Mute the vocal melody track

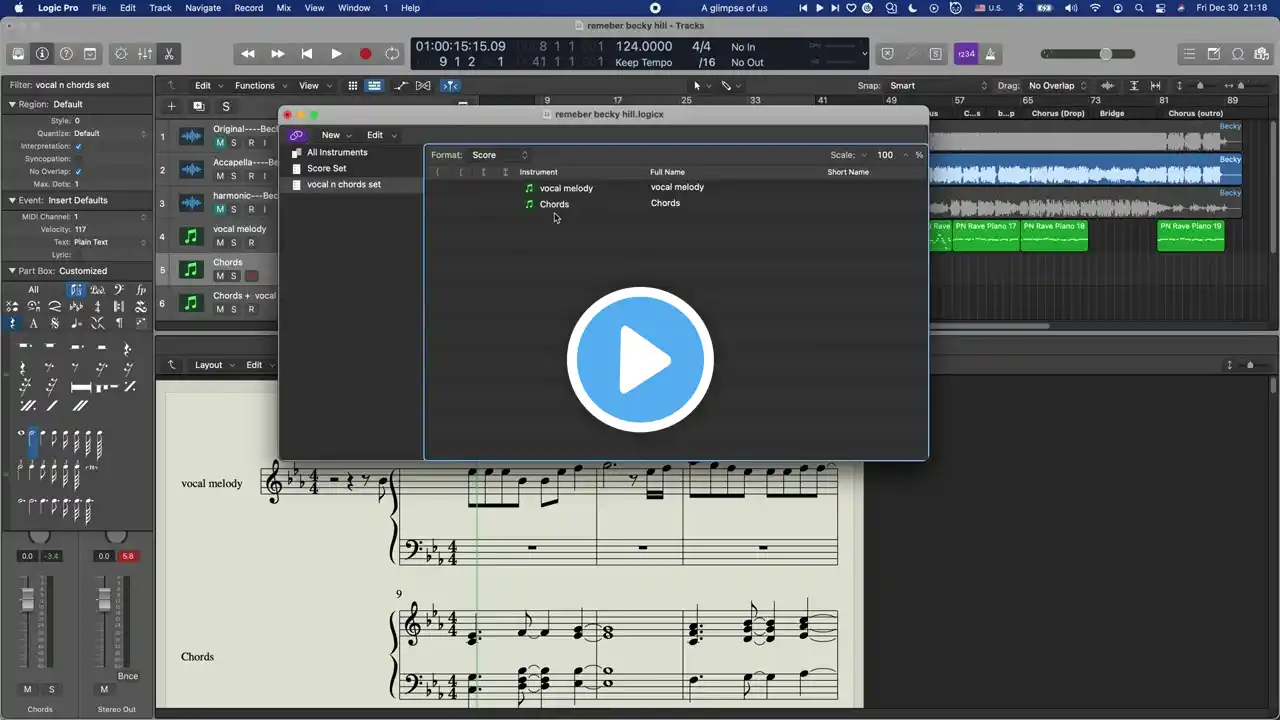(219, 243)
